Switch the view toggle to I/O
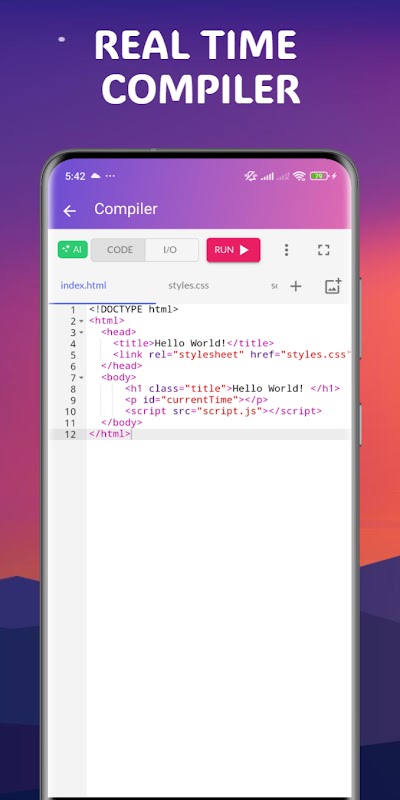 pyautogui.click(x=170, y=249)
